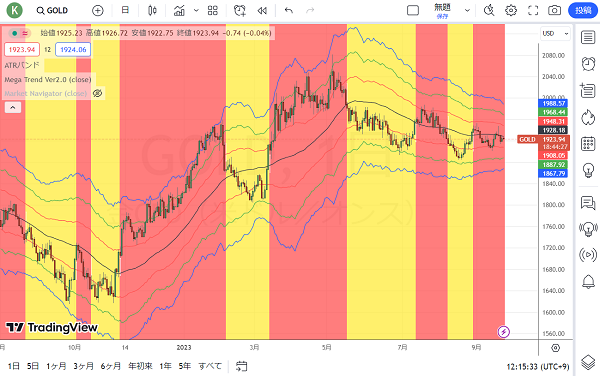
Task: Click the blue 投稿 publish button
Action: (x=583, y=10)
